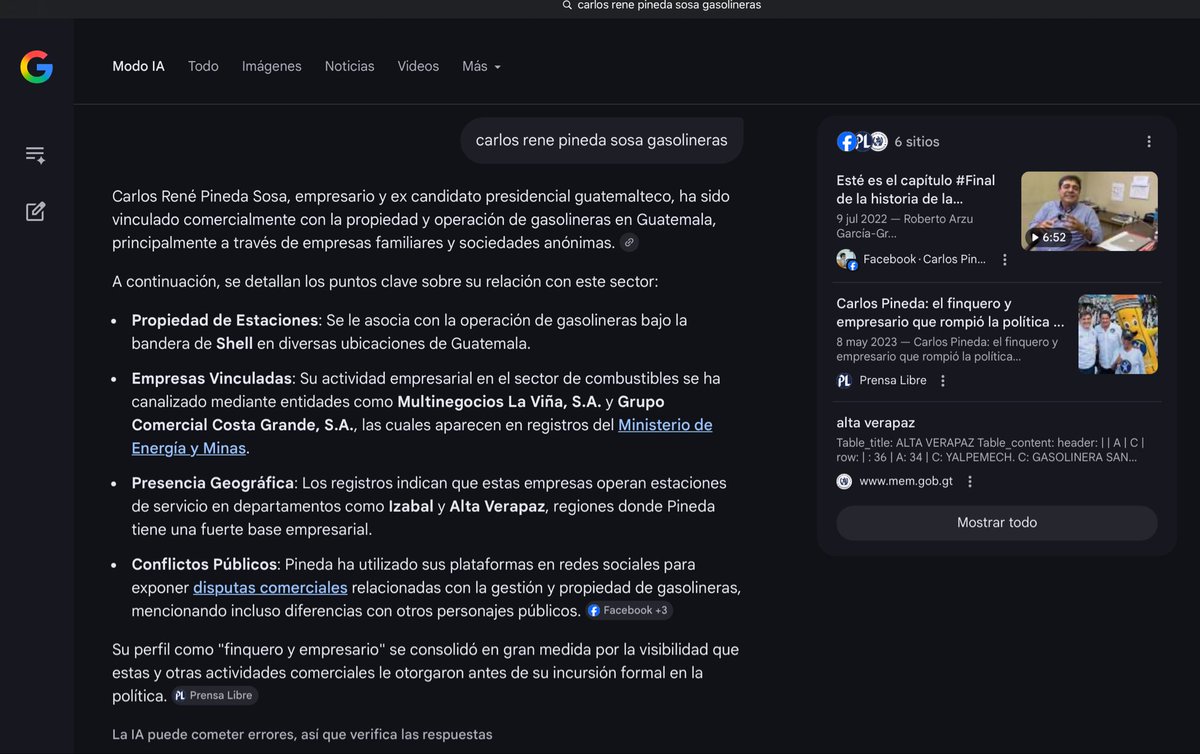Viewport: 1200px width, 754px height.
Task: Open more options for Prensa Libre source
Action: coord(943,381)
